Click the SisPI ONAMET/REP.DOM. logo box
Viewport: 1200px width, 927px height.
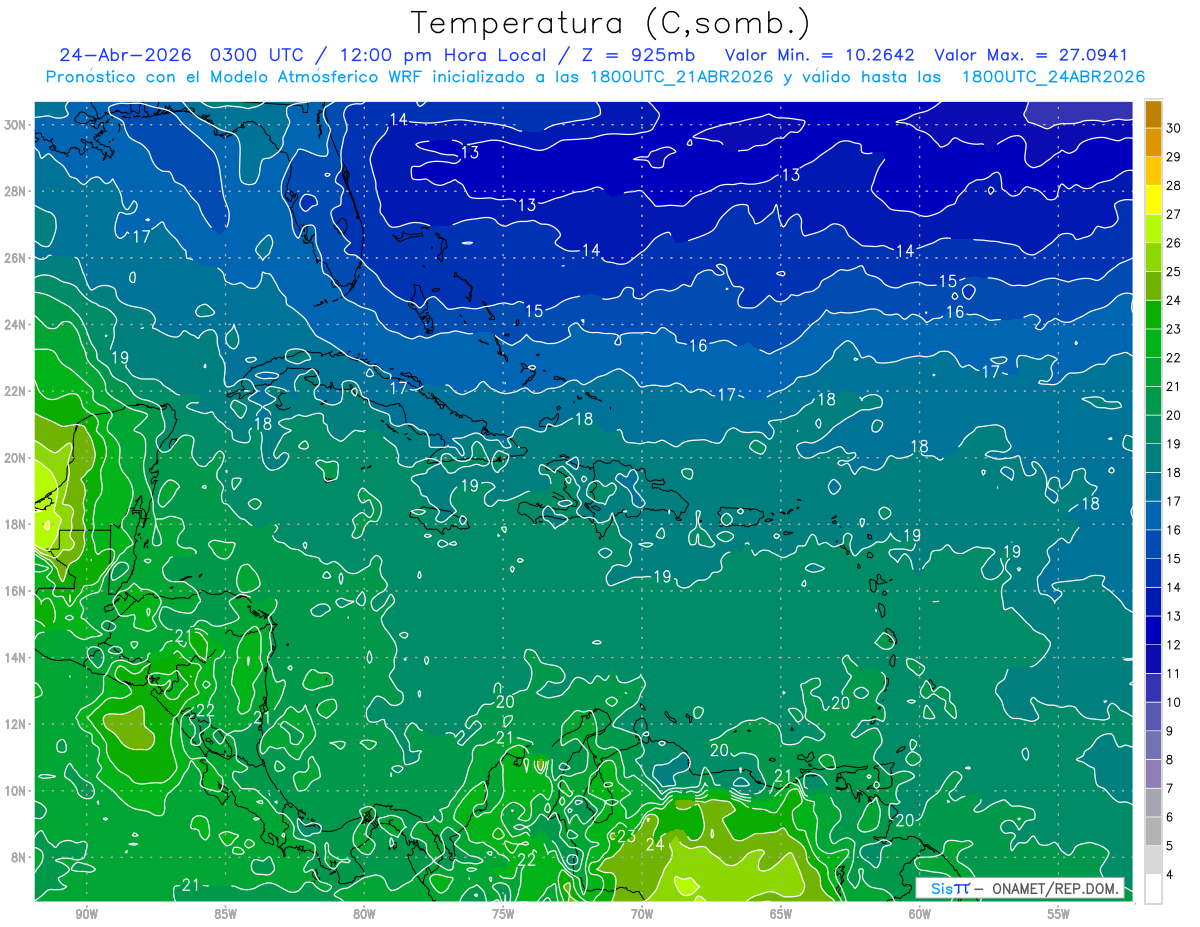click(x=1020, y=888)
